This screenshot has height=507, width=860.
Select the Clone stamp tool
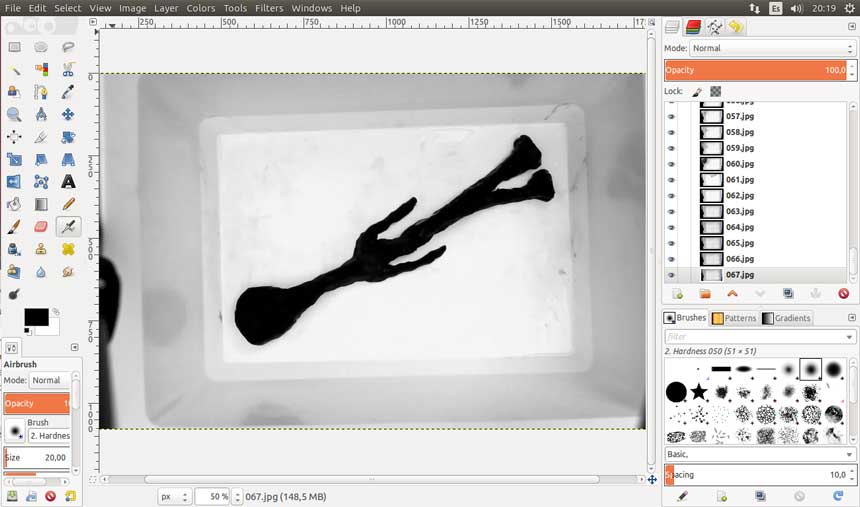point(41,249)
